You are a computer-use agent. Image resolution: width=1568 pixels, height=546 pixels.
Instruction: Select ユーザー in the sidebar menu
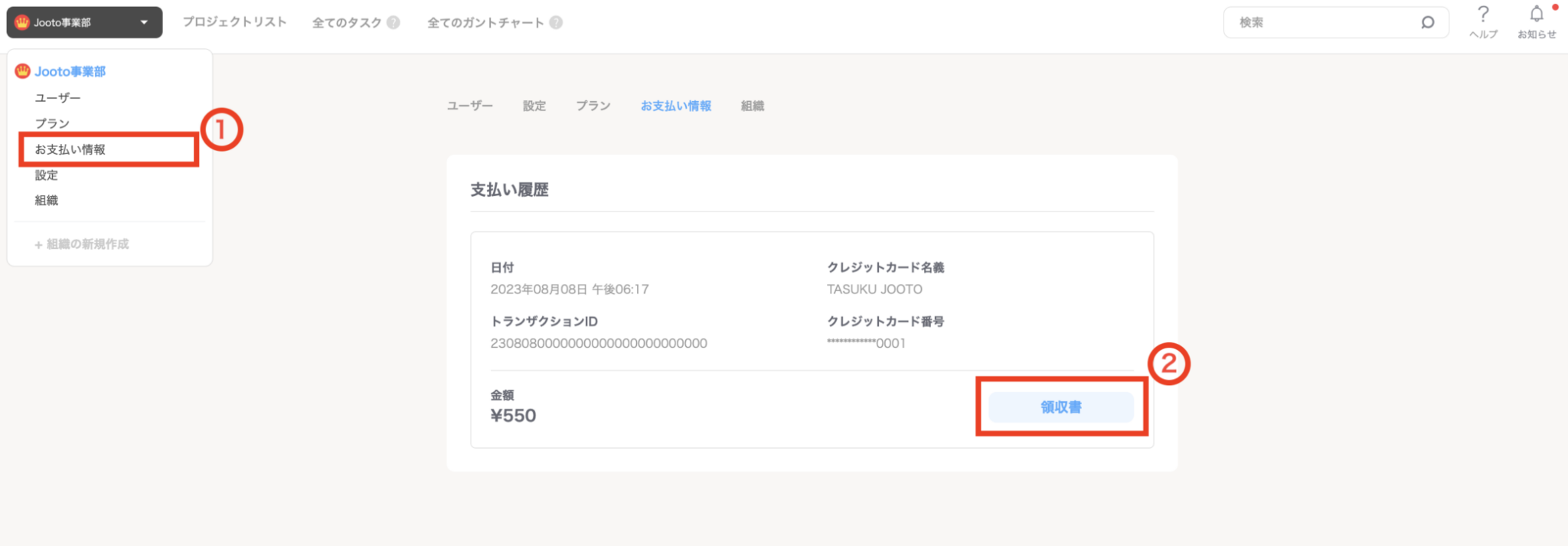(x=57, y=98)
